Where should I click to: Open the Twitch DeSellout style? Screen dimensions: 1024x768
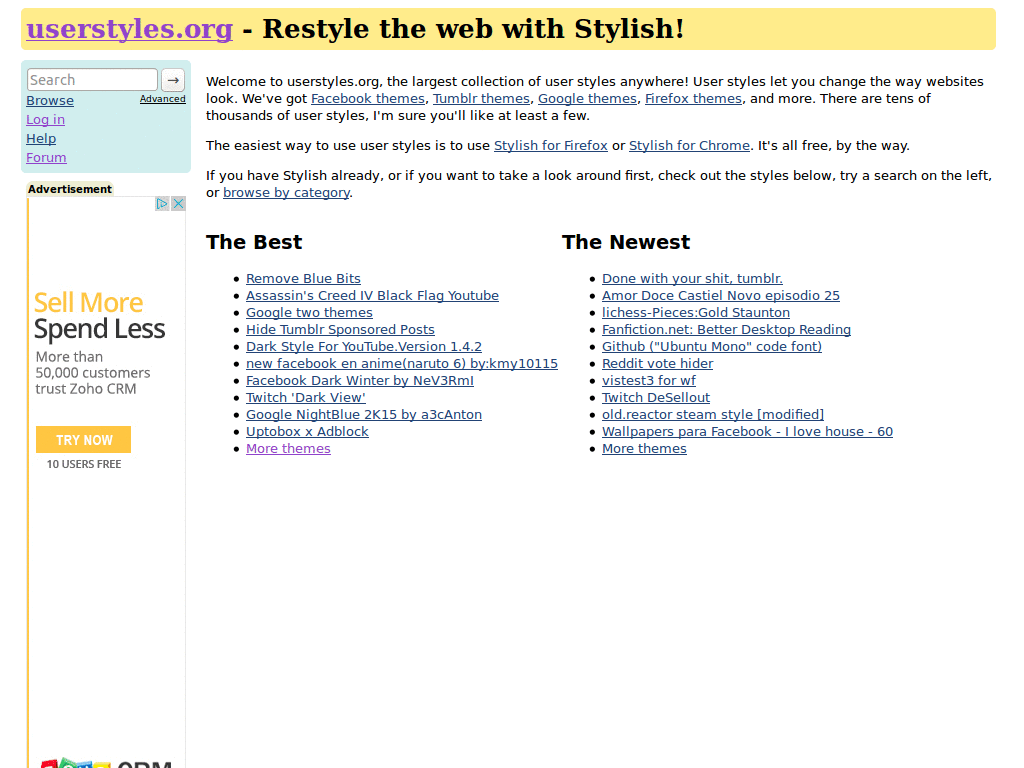coord(655,397)
